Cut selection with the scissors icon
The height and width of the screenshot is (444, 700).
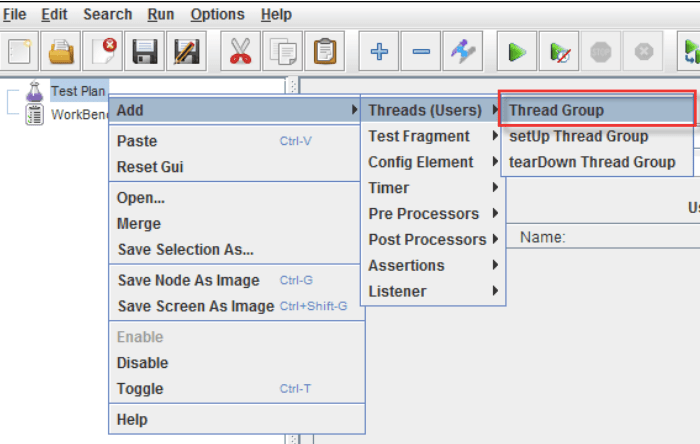click(x=241, y=51)
